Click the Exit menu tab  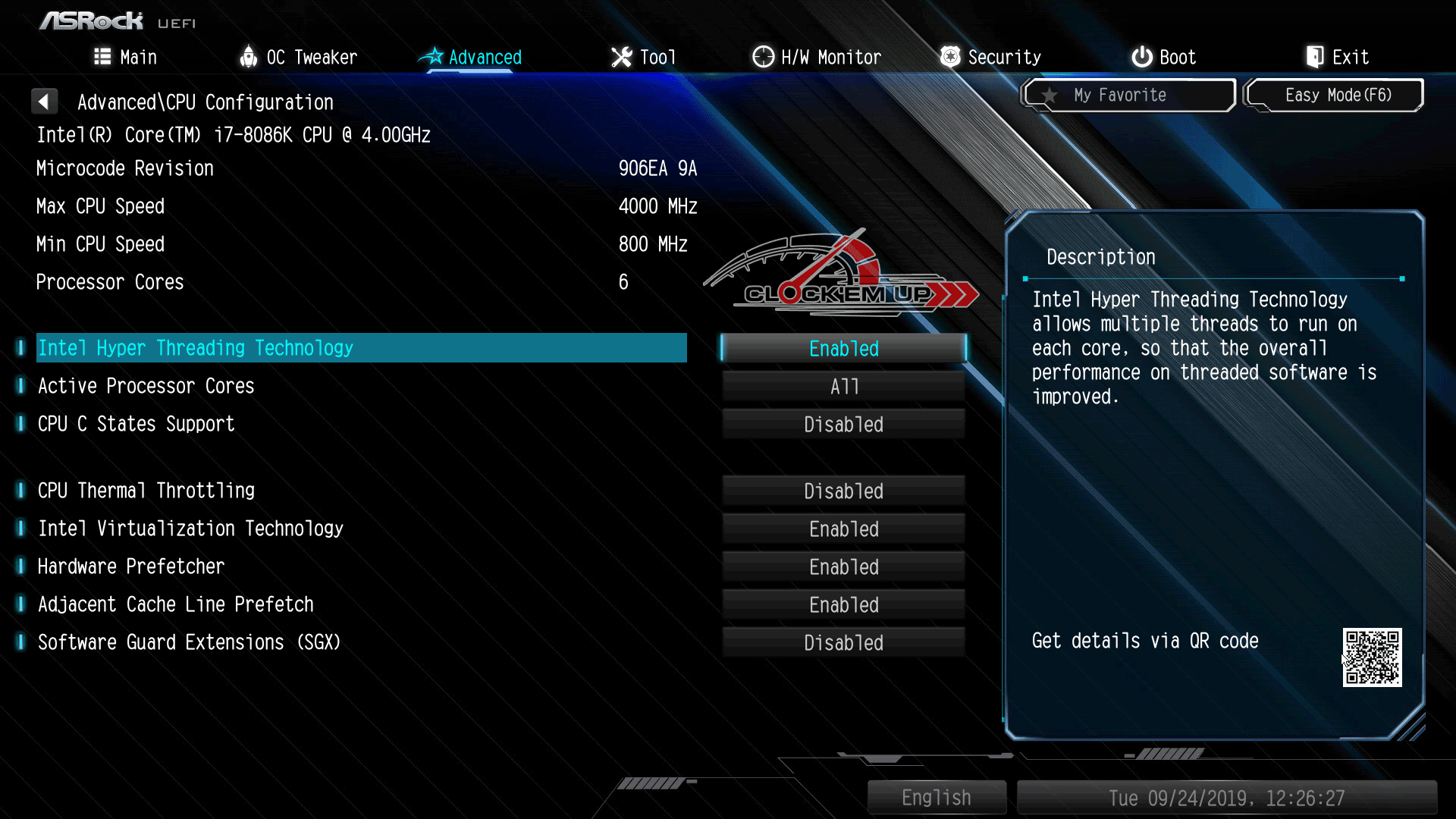coord(1339,57)
